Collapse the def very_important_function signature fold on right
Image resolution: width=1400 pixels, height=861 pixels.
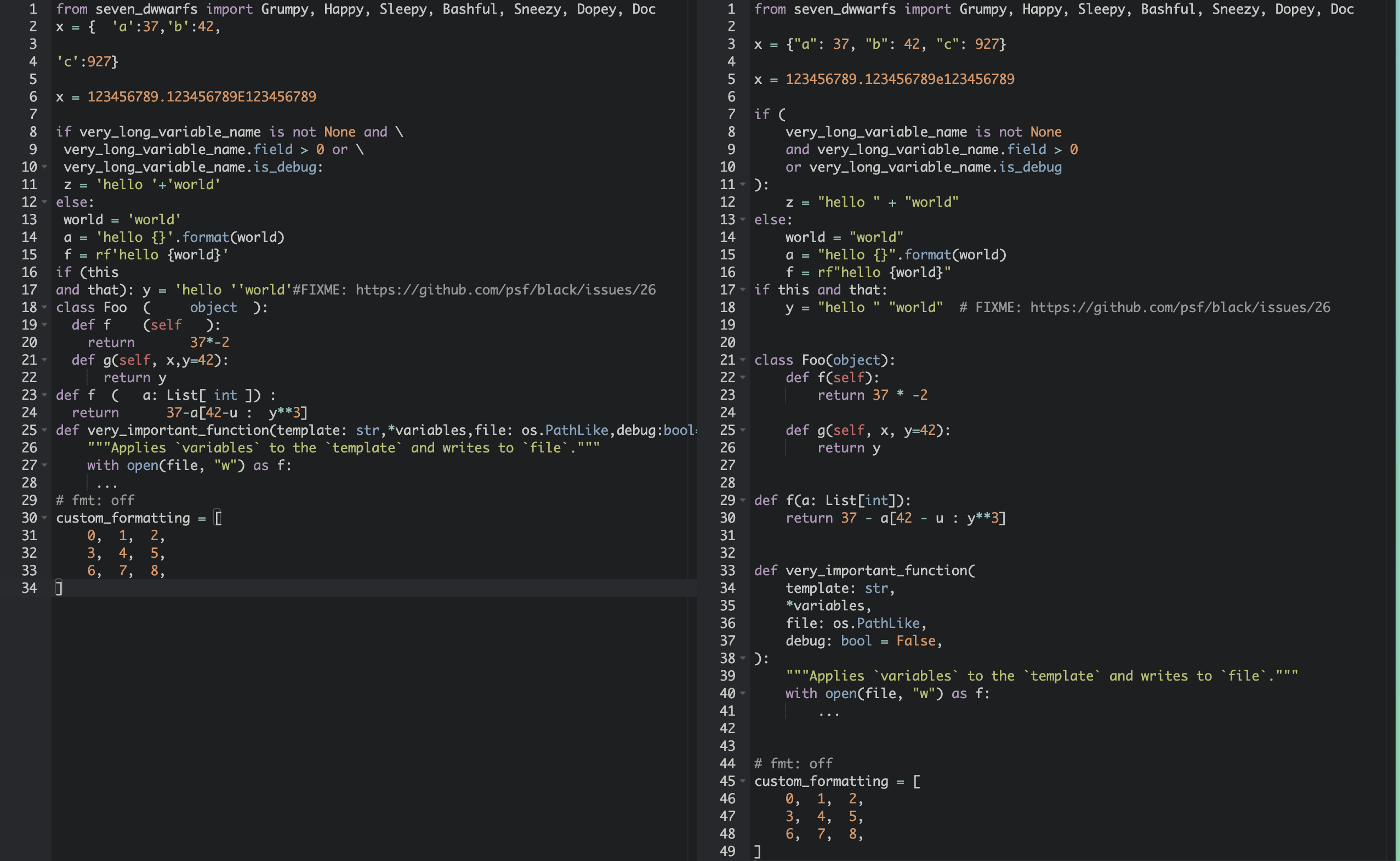(x=744, y=570)
